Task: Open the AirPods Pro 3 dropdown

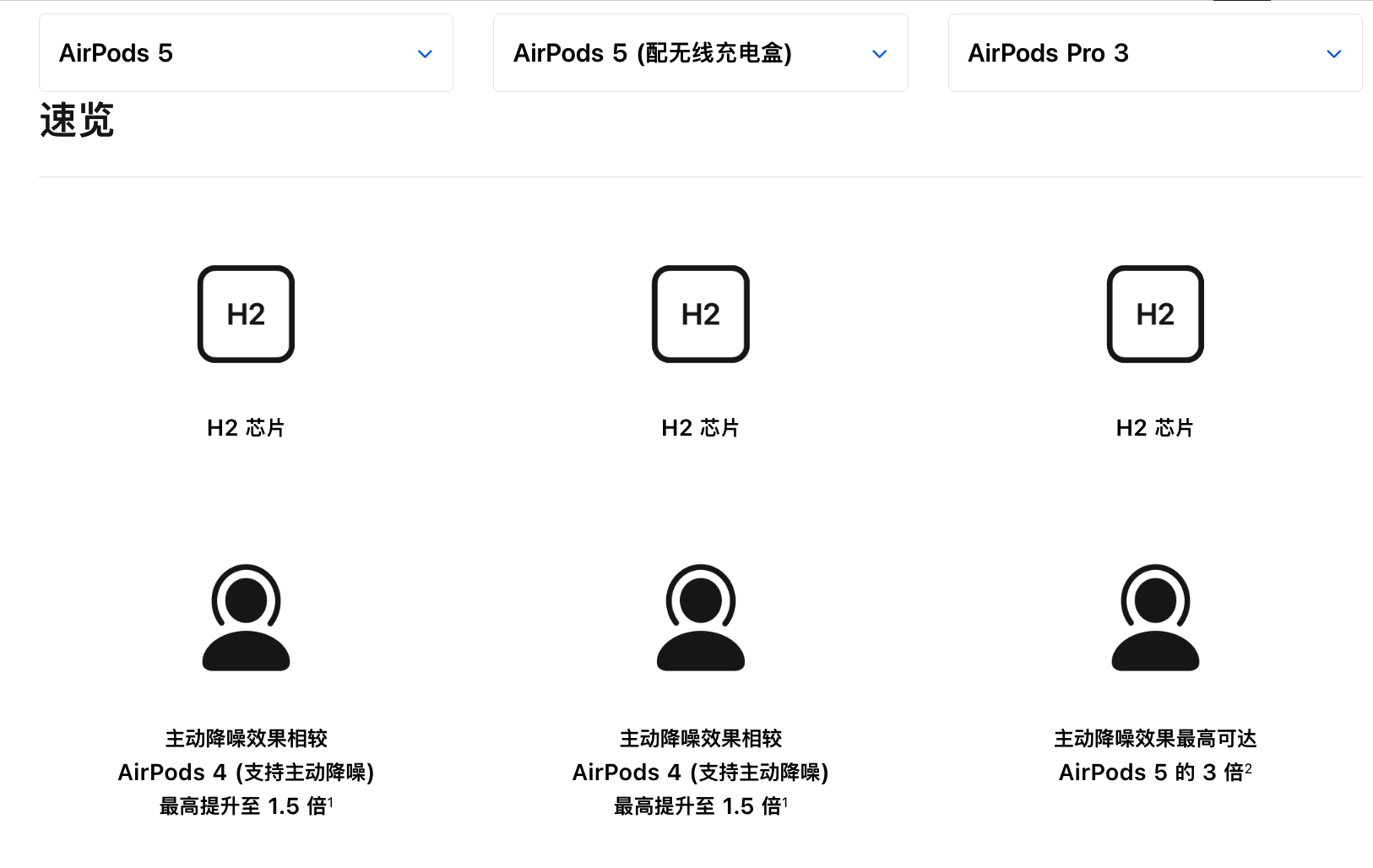Action: [x=1155, y=52]
